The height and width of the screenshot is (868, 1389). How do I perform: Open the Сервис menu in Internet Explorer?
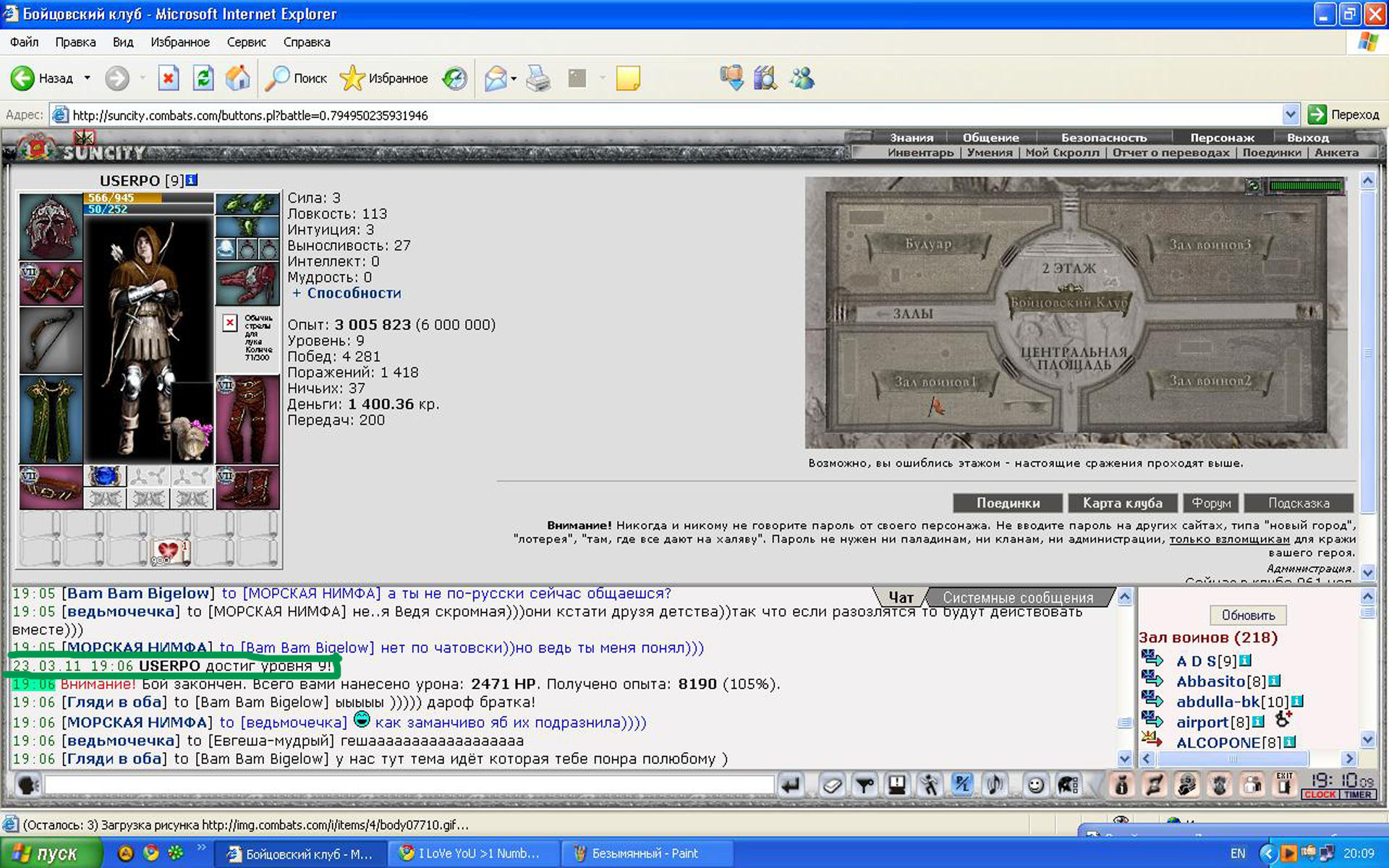246,42
